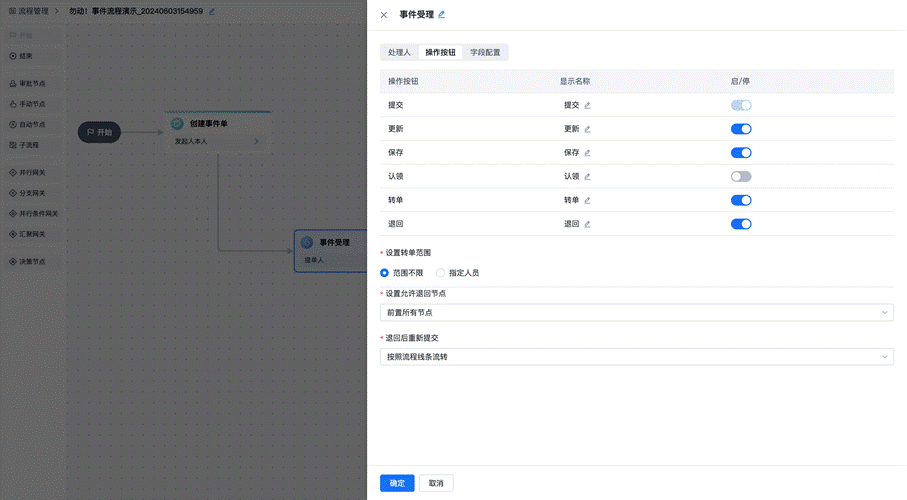The image size is (907, 500).
Task: Toggle the 提交 button switch
Action: 741,105
